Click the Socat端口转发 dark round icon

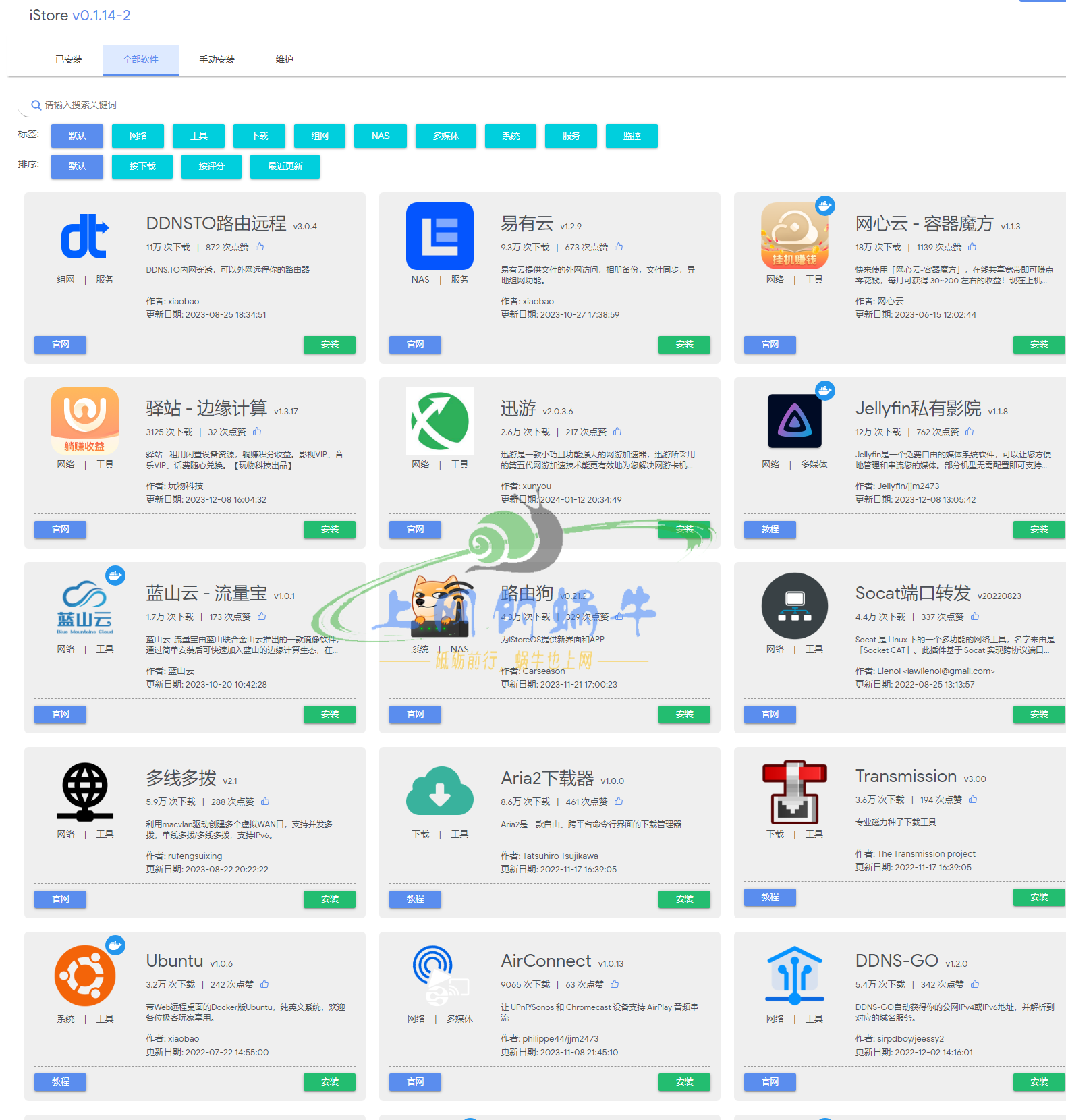pyautogui.click(x=795, y=606)
